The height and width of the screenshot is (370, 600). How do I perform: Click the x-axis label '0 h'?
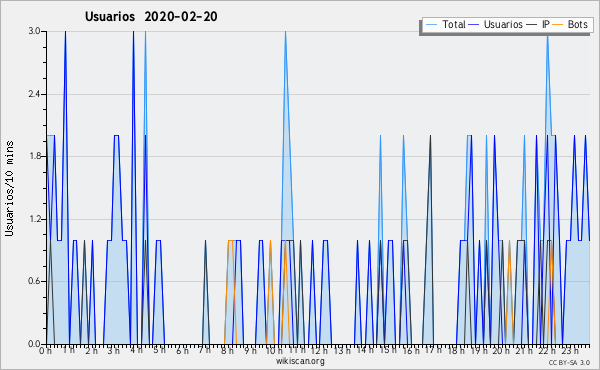46,351
